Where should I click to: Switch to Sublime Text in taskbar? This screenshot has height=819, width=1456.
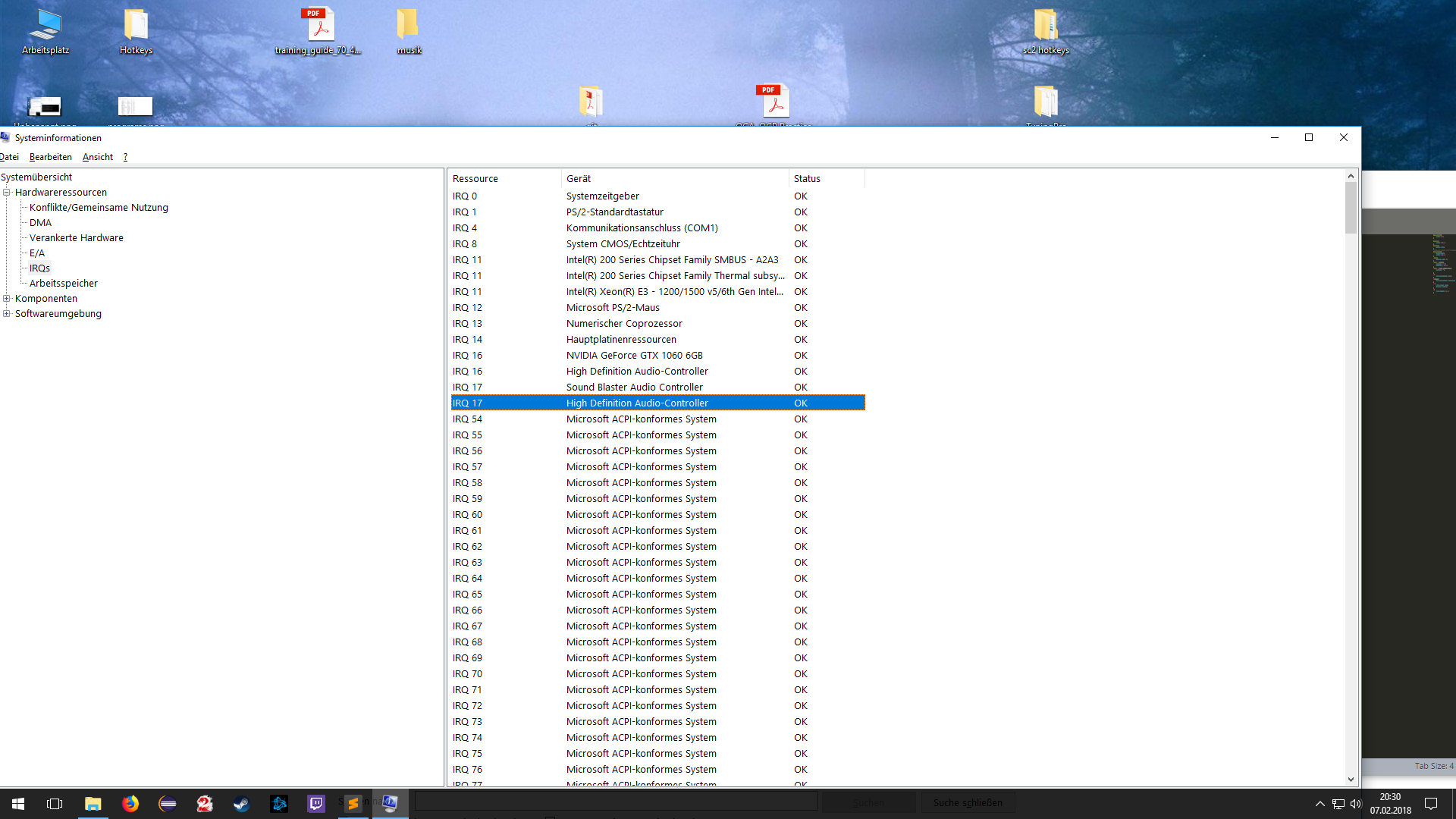pos(353,804)
